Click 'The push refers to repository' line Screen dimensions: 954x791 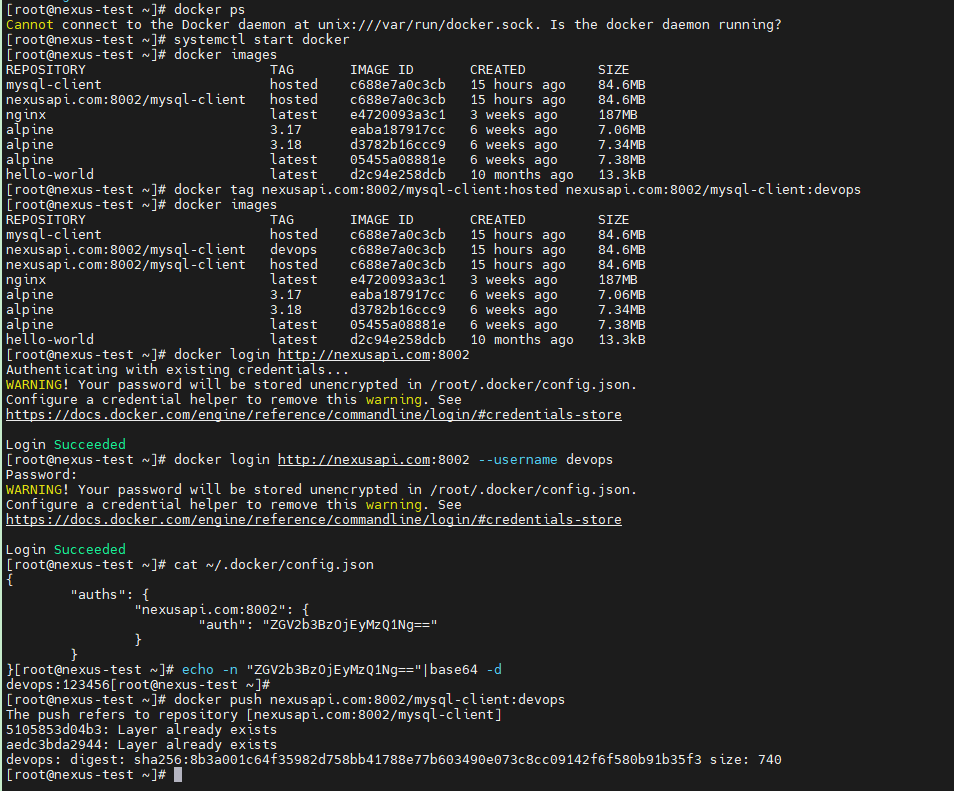[254, 715]
